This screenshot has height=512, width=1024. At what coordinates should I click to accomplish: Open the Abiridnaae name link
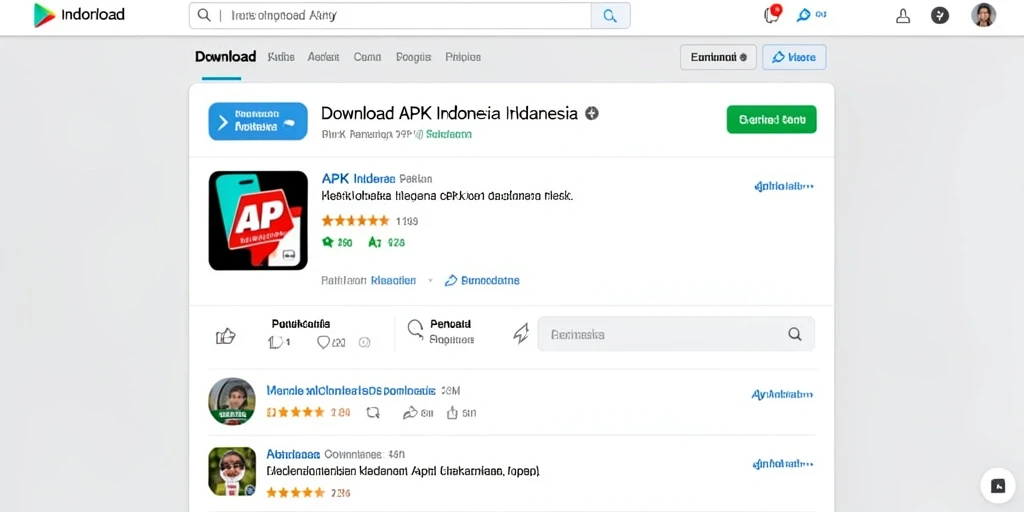293,454
